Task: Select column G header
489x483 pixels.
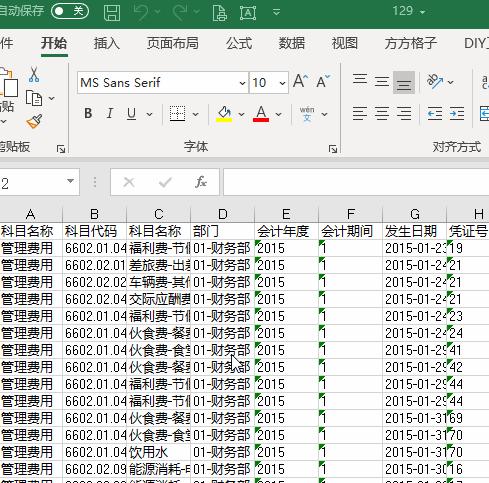Action: coord(415,214)
